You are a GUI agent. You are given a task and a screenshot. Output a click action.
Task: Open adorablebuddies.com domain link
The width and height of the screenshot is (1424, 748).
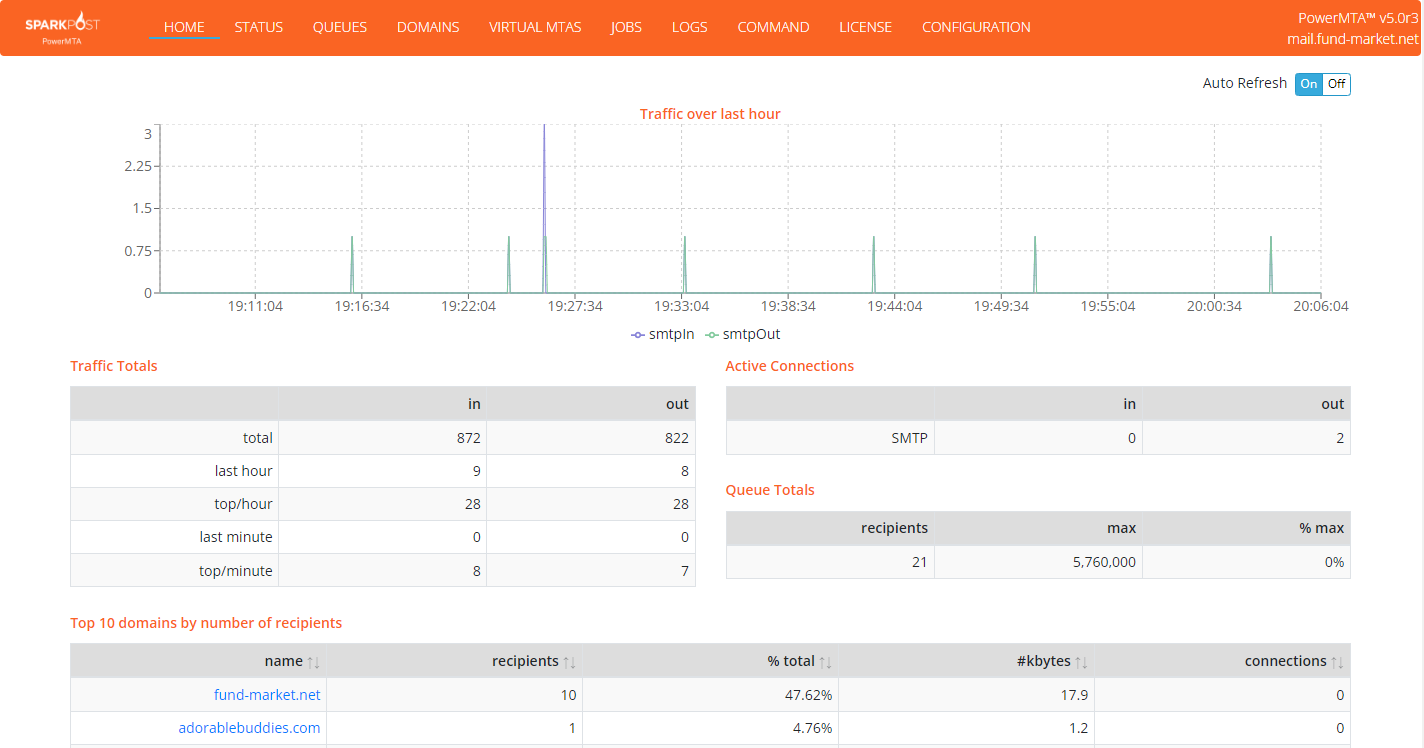249,728
